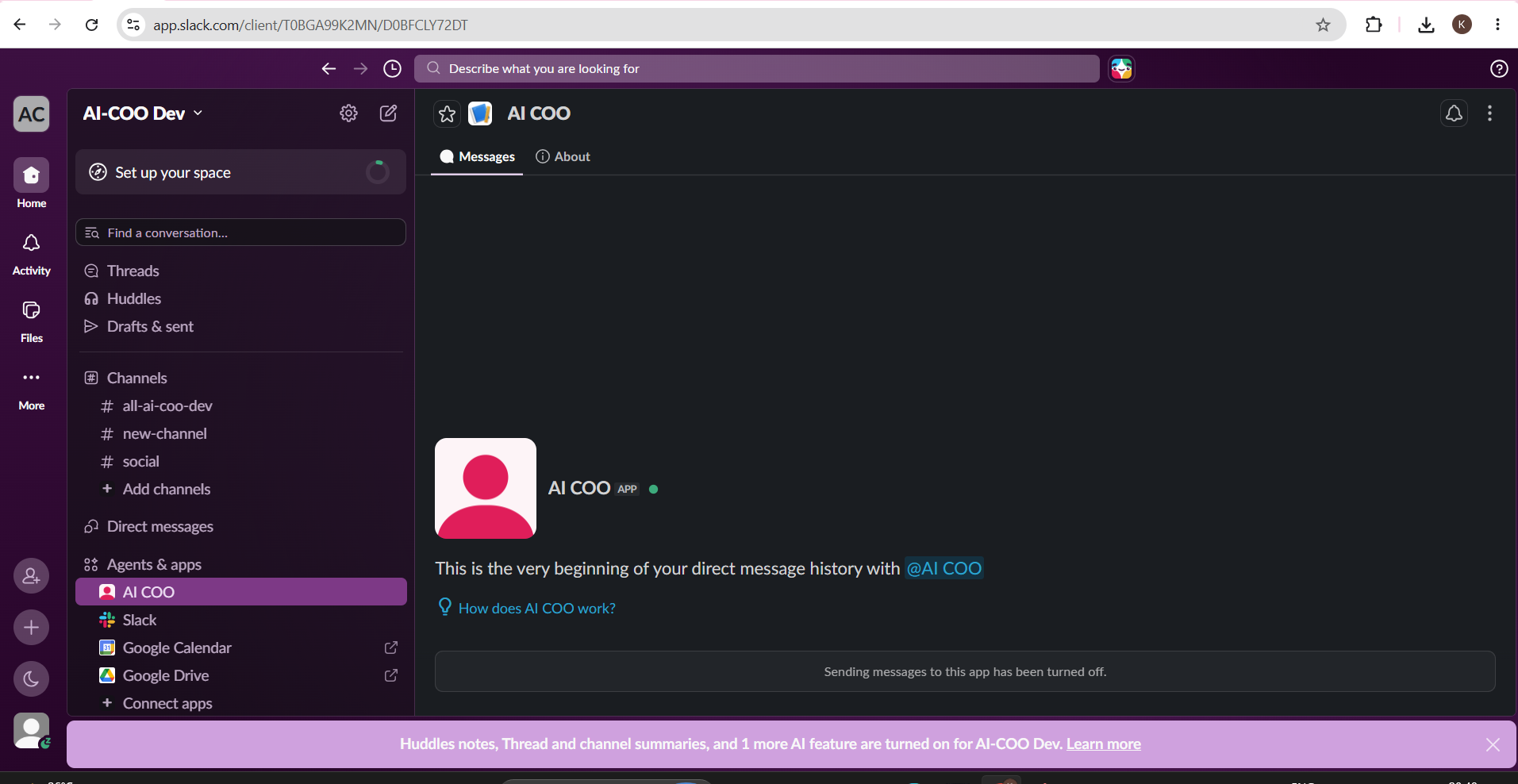Image resolution: width=1518 pixels, height=784 pixels.
Task: Open your user profile avatar
Action: [32, 731]
